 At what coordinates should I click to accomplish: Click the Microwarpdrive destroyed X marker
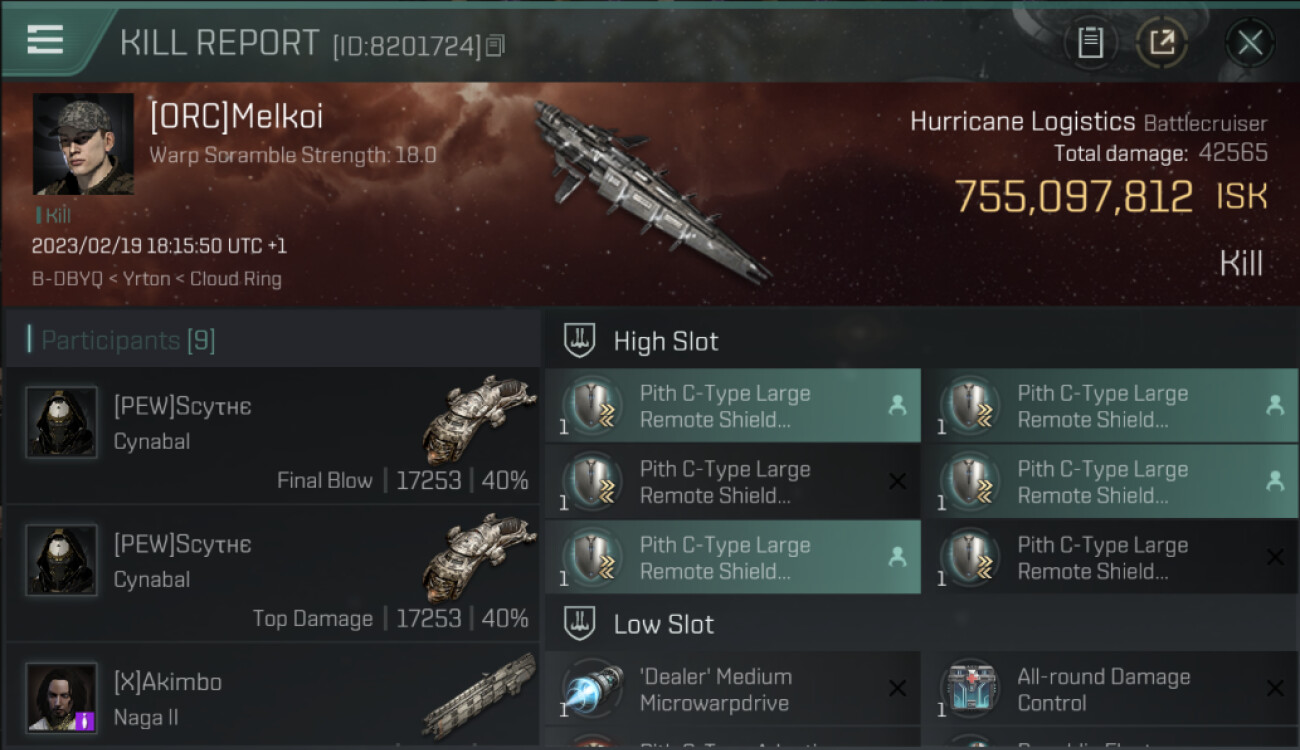[897, 688]
